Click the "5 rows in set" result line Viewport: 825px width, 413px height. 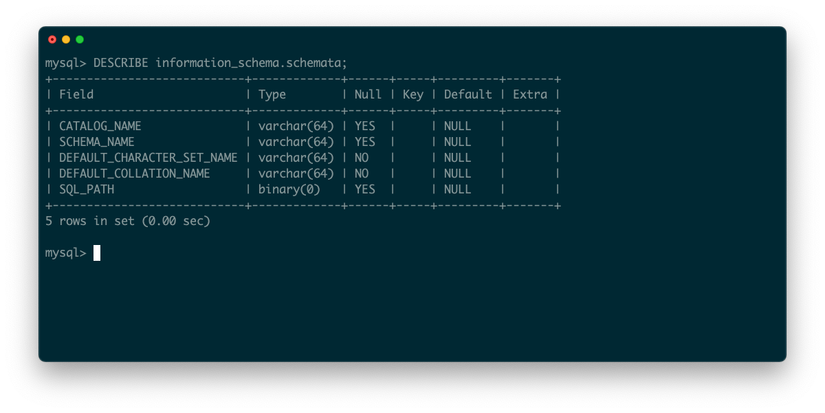point(128,221)
